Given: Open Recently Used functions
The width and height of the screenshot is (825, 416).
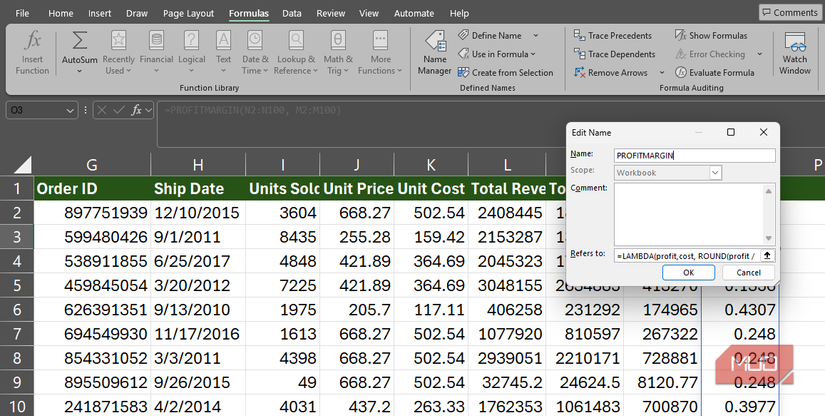Looking at the screenshot, I should tap(118, 53).
